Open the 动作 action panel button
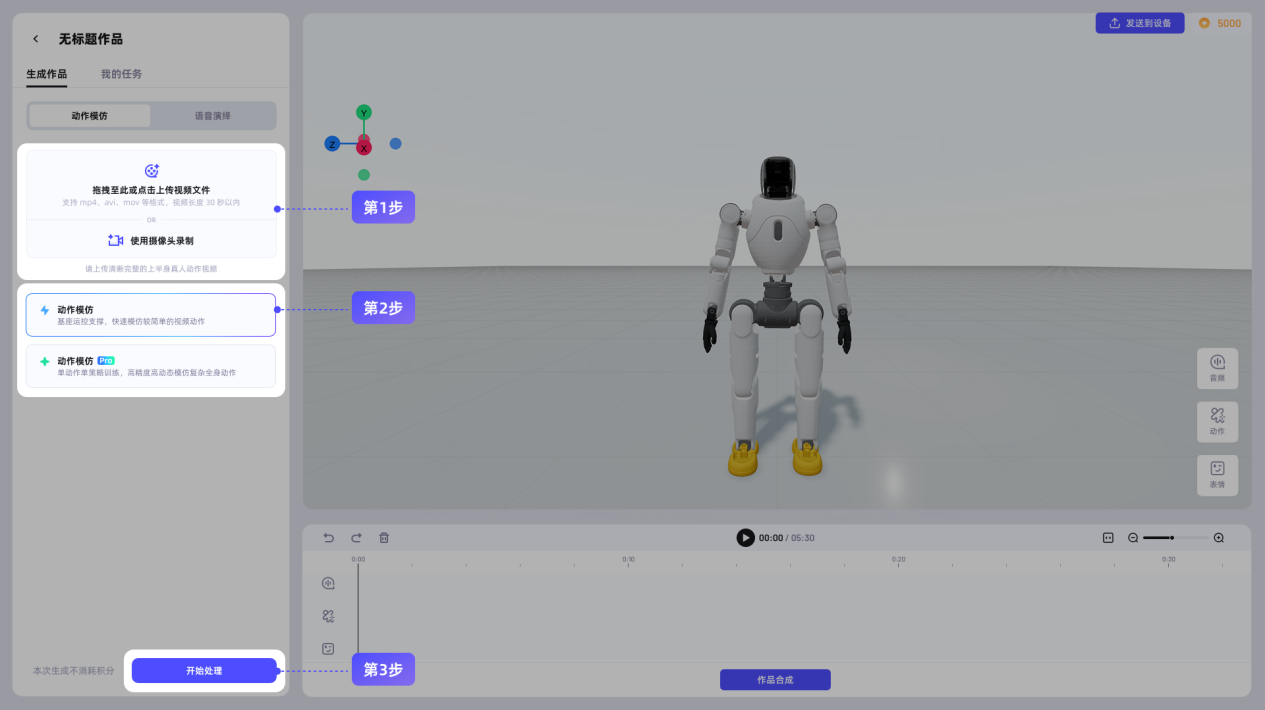Image resolution: width=1265 pixels, height=710 pixels. click(x=1217, y=421)
